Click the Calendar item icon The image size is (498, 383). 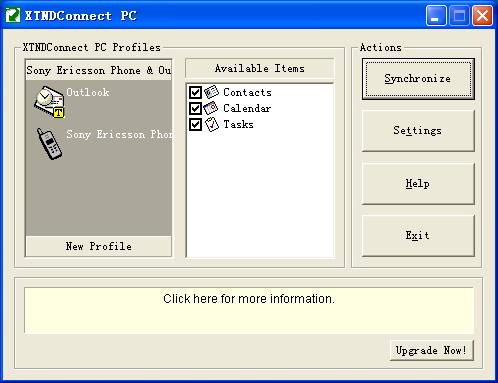coord(211,108)
